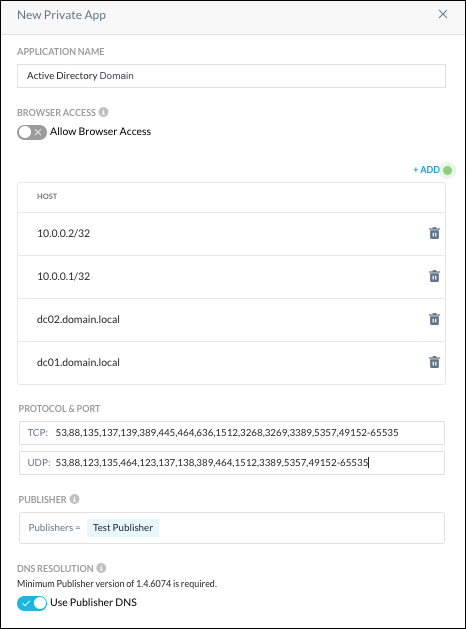Enable the Allow Browser Access switch

tap(32, 132)
